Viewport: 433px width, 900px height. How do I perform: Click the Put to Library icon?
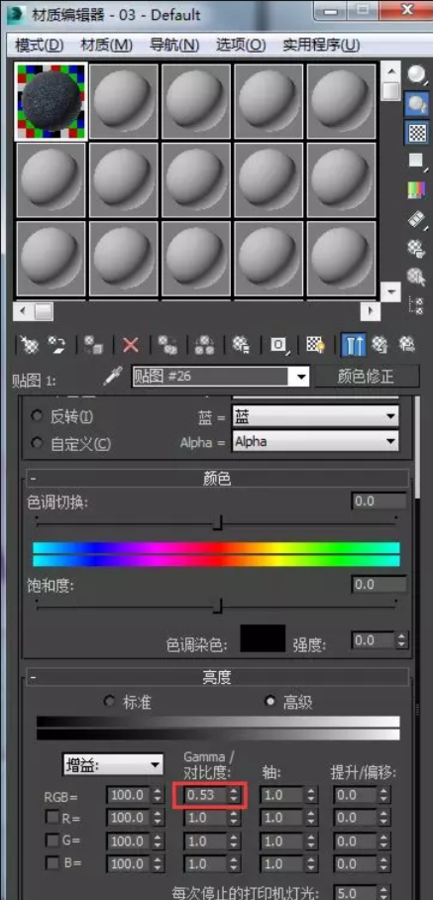click(x=241, y=344)
